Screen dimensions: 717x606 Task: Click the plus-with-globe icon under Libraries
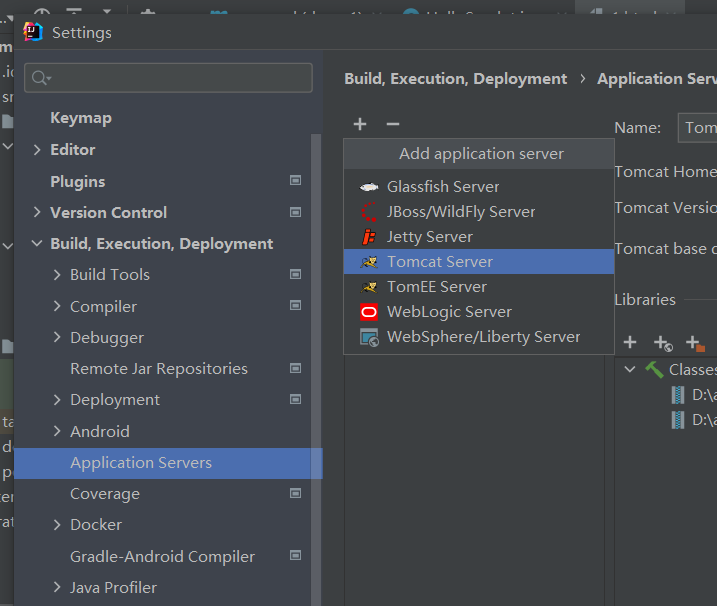point(662,343)
